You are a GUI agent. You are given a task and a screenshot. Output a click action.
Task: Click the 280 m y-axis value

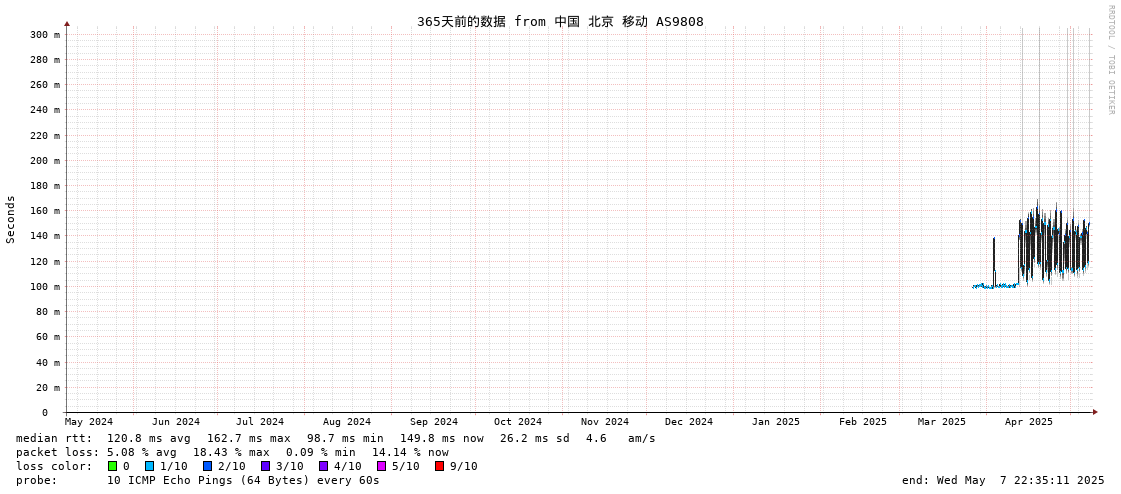[45, 59]
